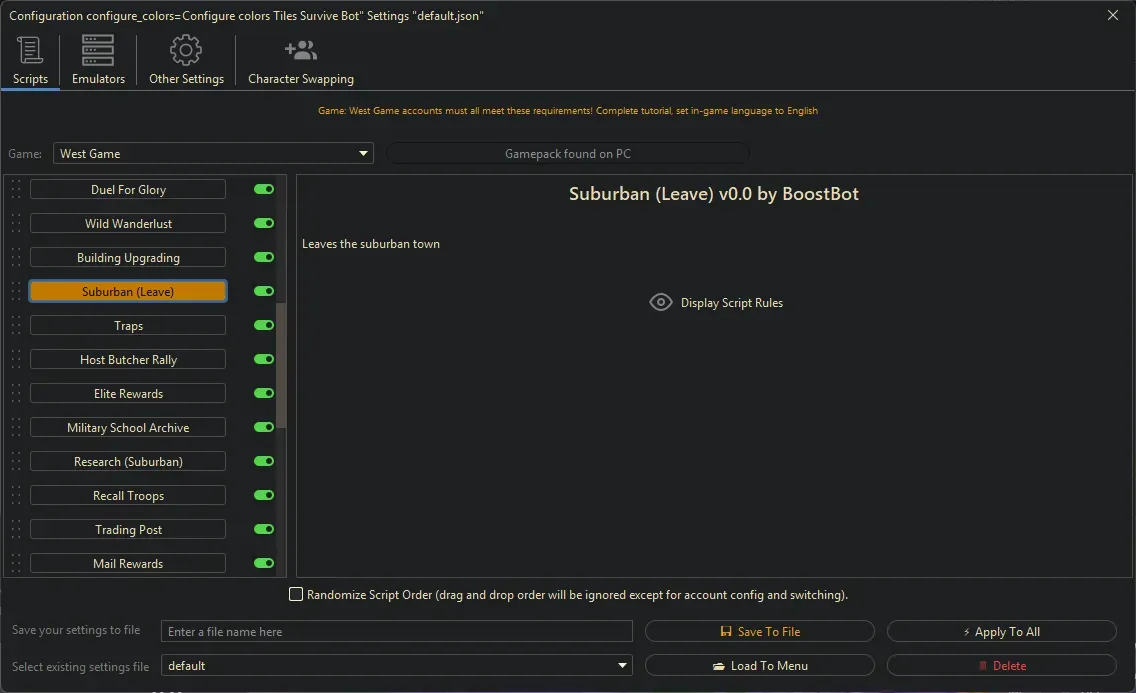Click drag handle next to Trading Post
This screenshot has height=693, width=1136.
15,529
